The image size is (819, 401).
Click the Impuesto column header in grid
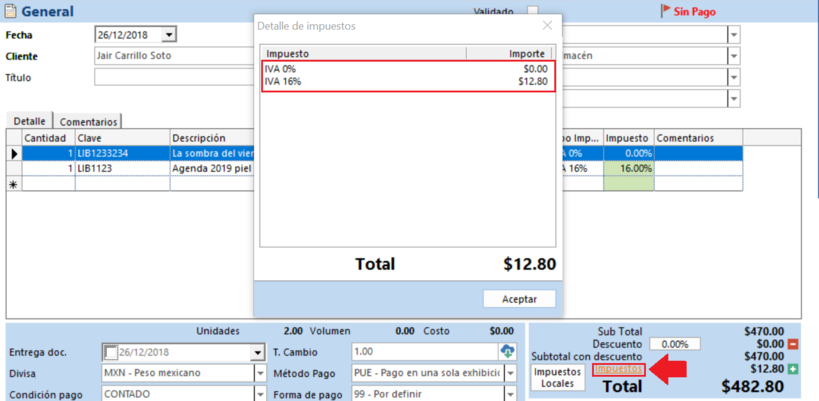click(x=628, y=138)
